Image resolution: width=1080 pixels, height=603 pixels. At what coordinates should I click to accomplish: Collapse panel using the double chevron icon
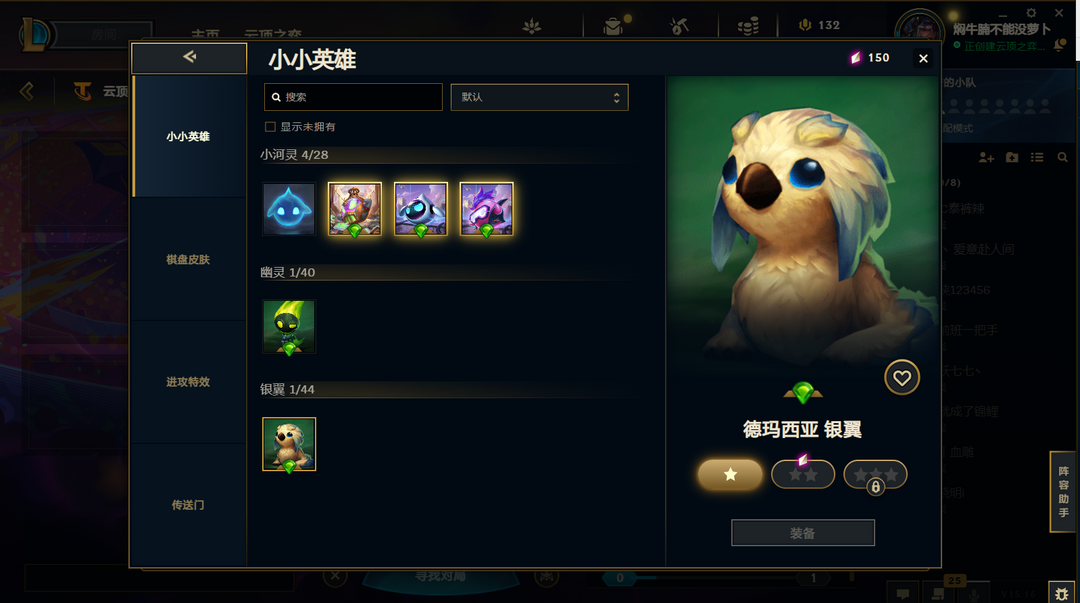coord(27,91)
